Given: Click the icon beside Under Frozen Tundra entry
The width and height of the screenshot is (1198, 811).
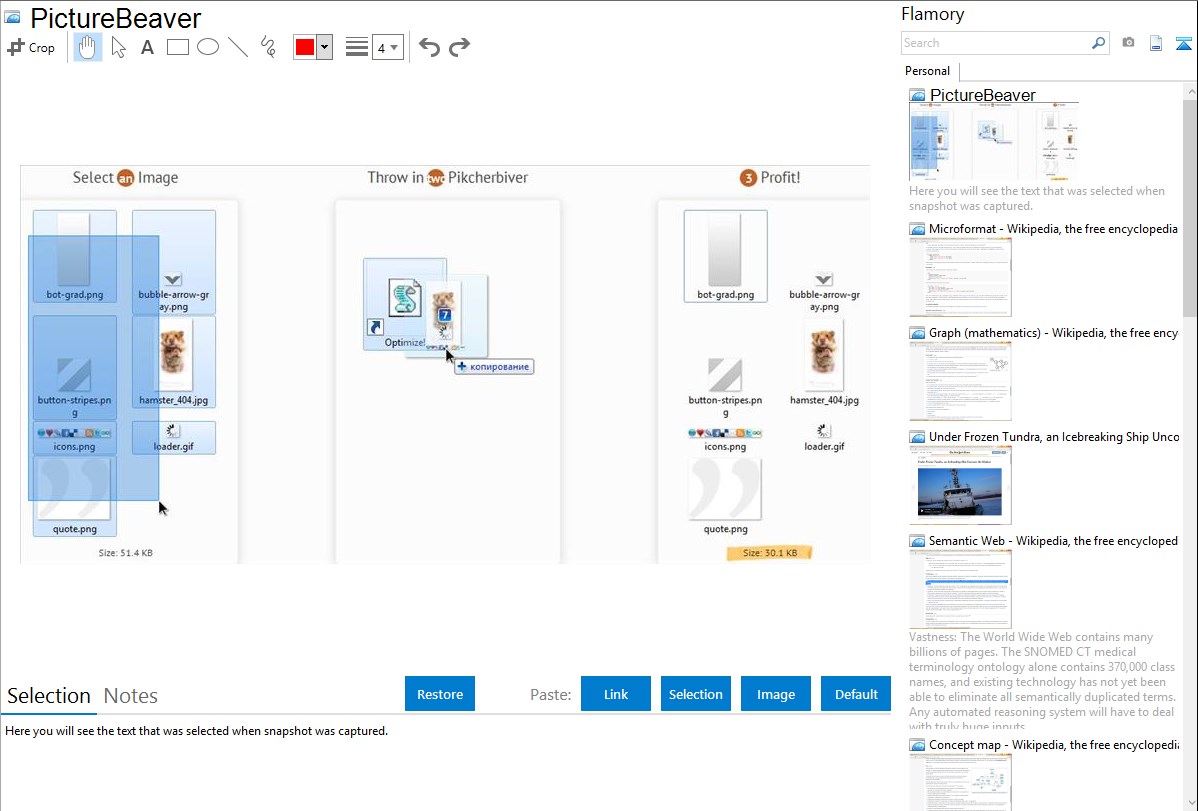Looking at the screenshot, I should tap(917, 437).
